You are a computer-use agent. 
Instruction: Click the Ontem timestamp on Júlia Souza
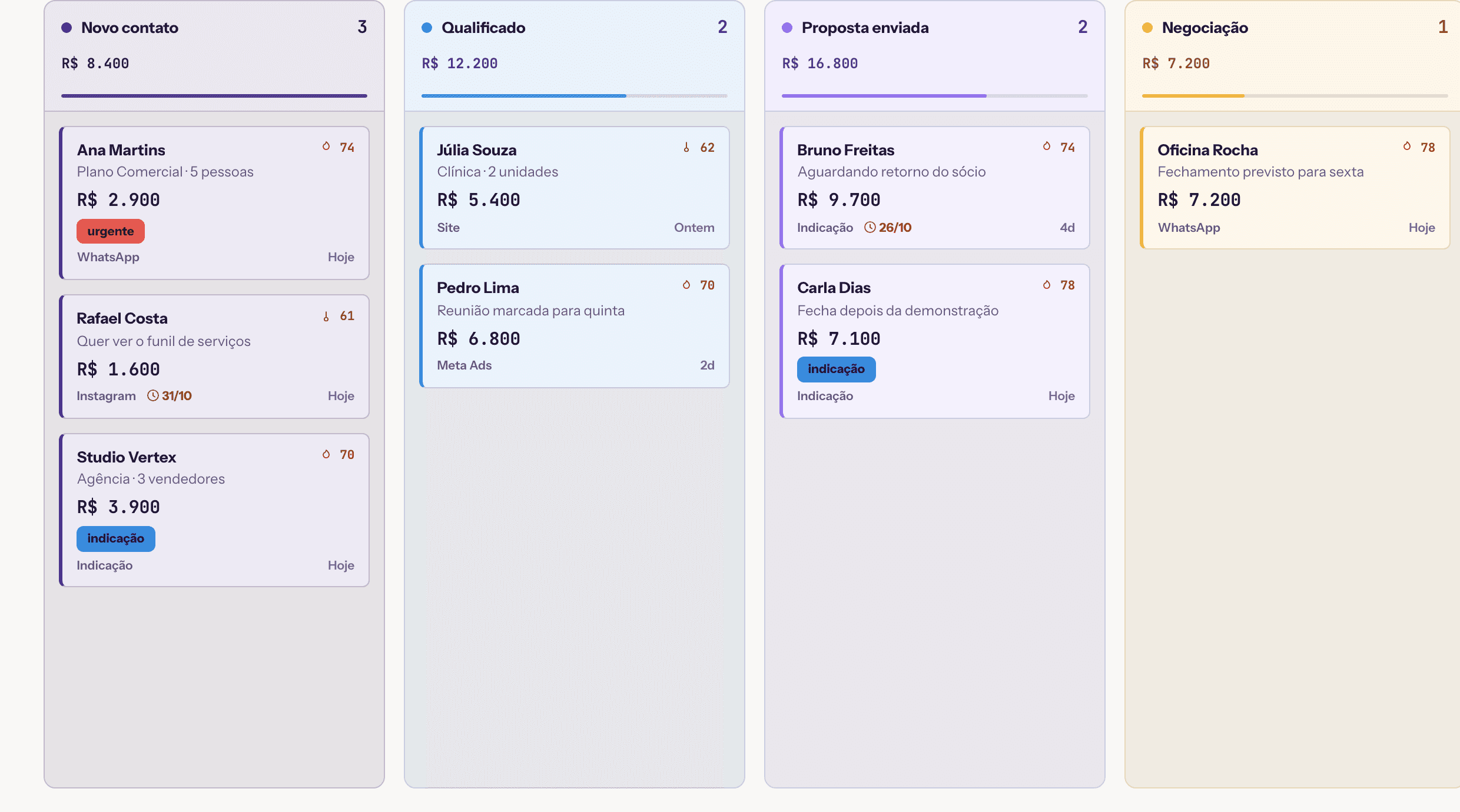click(695, 228)
